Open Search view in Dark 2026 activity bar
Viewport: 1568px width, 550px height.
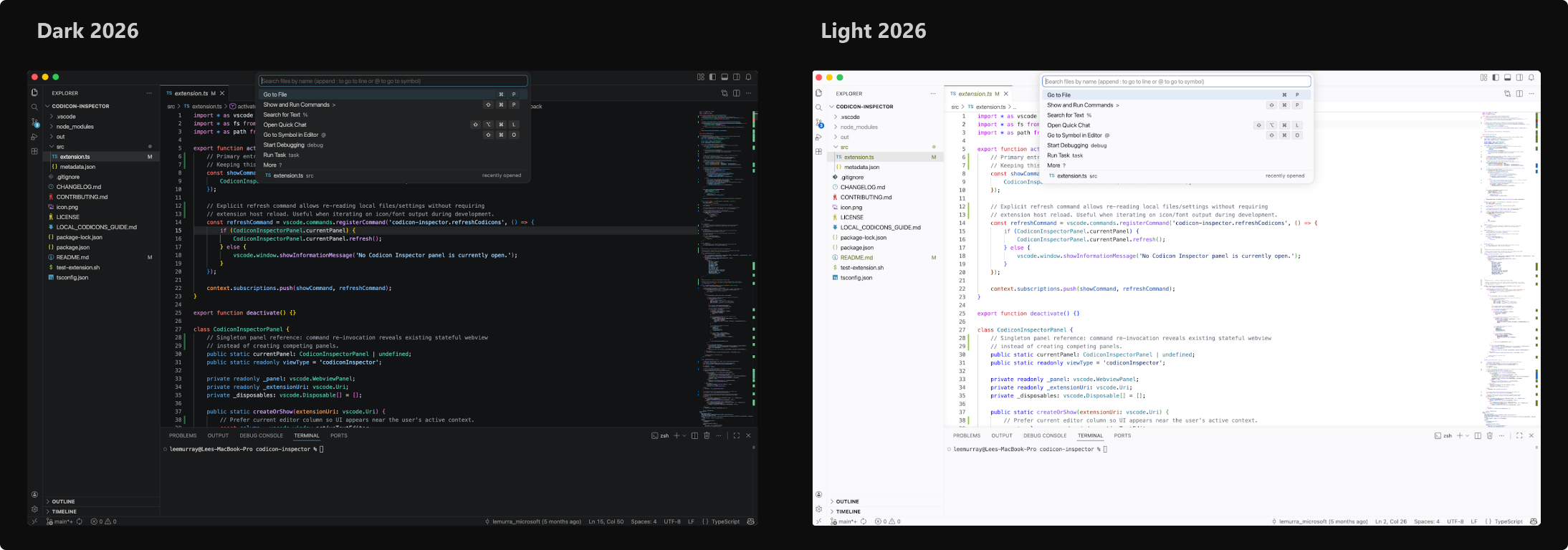[34, 107]
